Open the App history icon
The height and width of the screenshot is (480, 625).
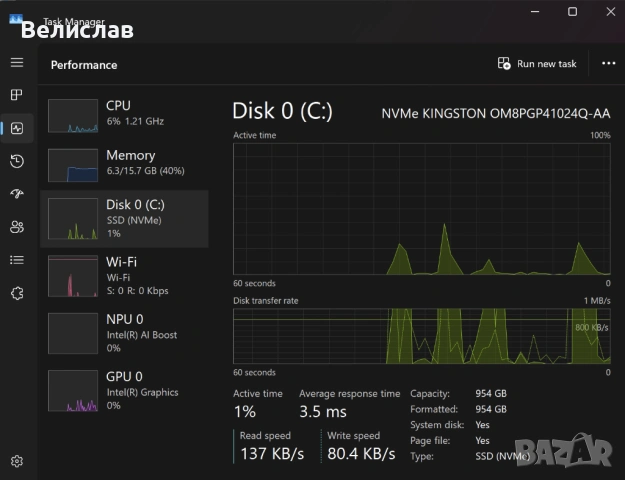pos(17,161)
